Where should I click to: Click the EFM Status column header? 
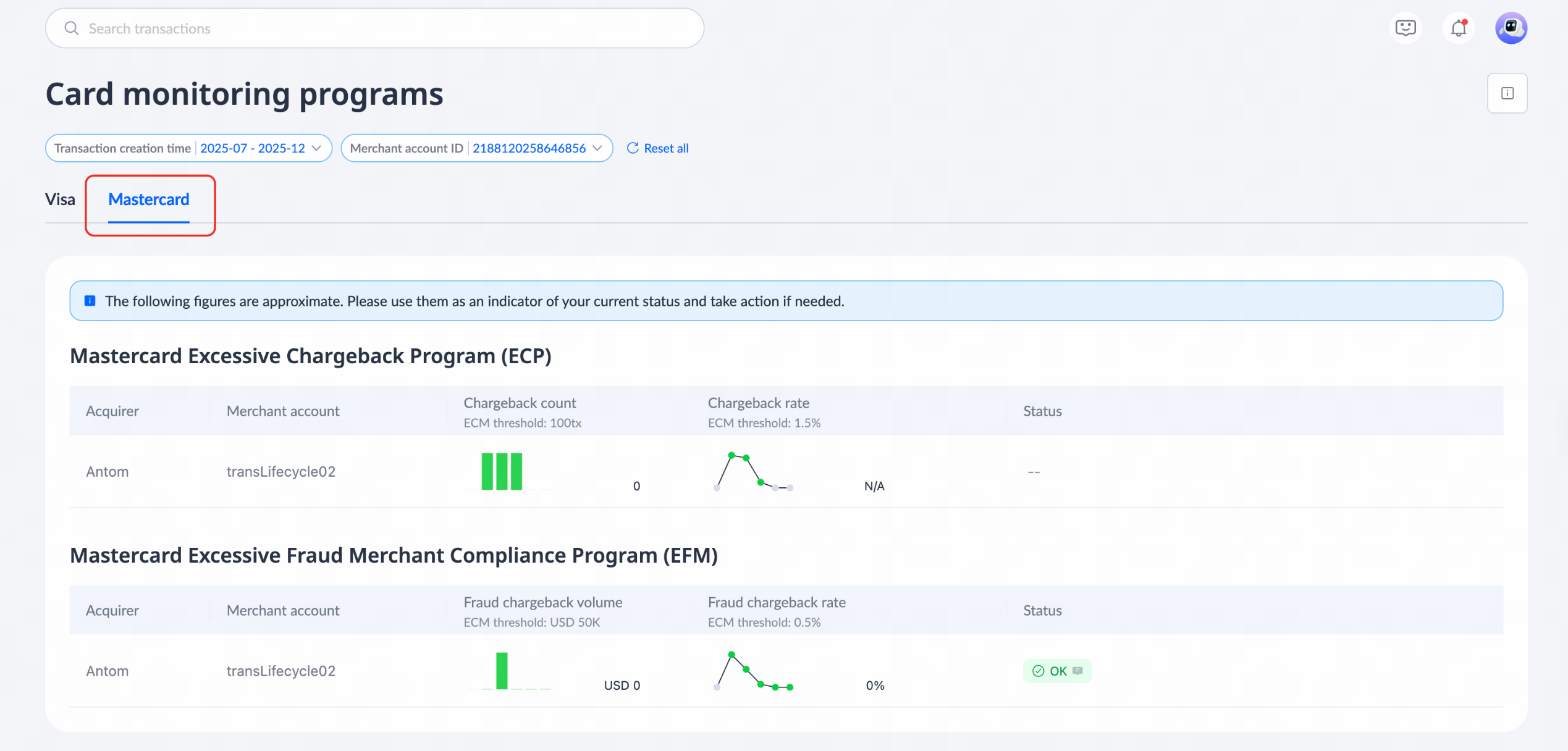tap(1042, 610)
